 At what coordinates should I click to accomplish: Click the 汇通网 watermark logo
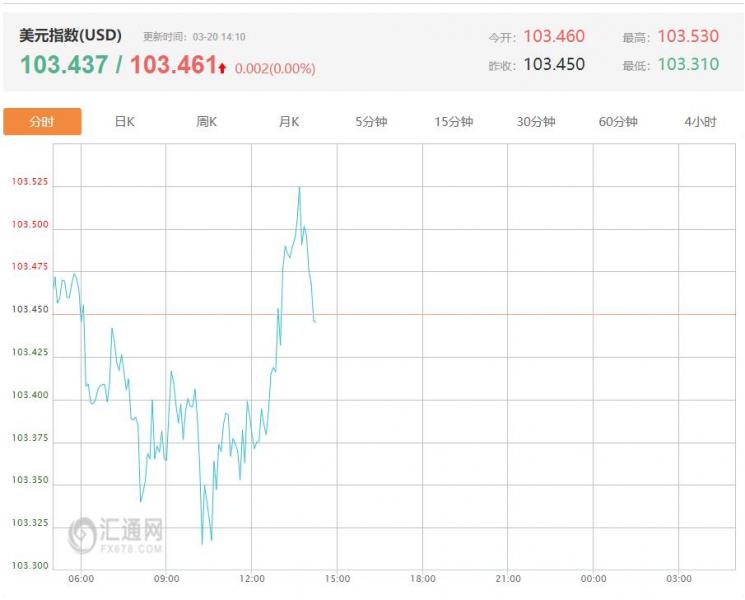[x=116, y=536]
